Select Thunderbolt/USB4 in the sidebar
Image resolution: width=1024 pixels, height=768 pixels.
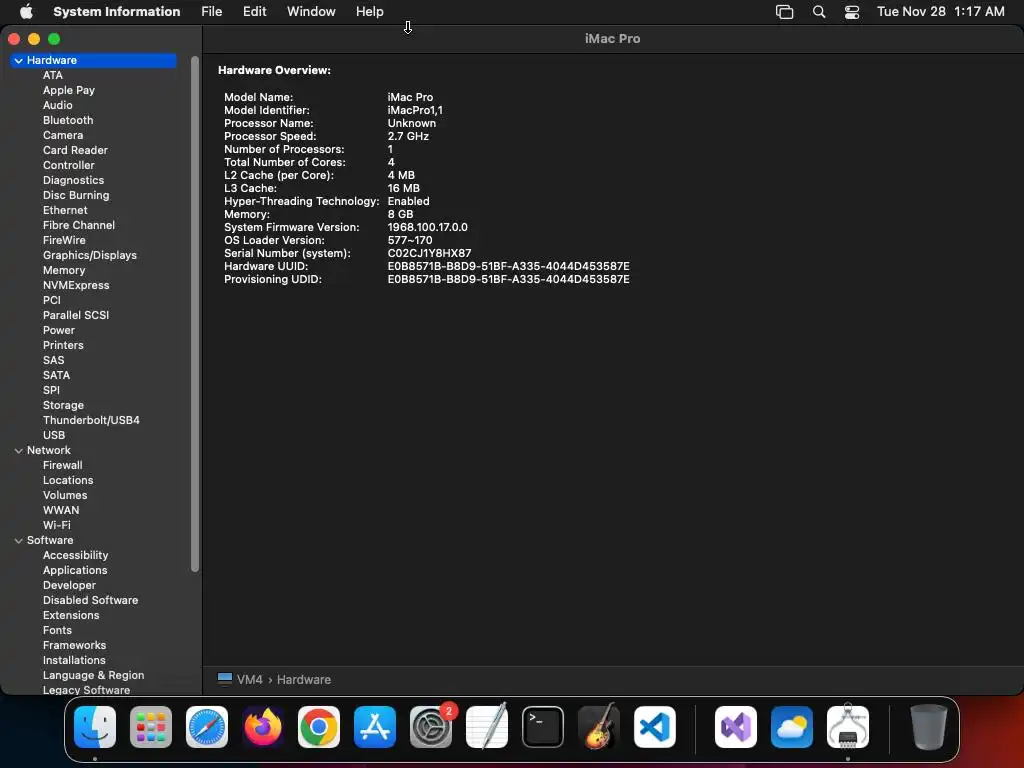91,421
